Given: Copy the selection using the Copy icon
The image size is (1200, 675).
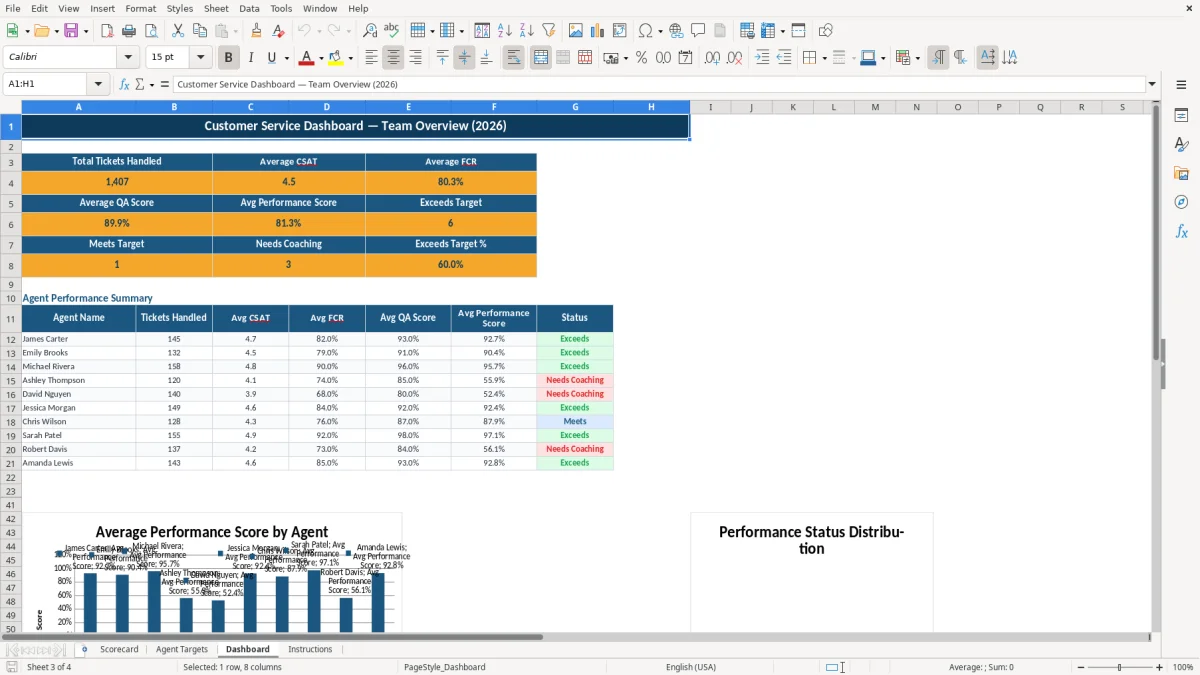Looking at the screenshot, I should [200, 31].
